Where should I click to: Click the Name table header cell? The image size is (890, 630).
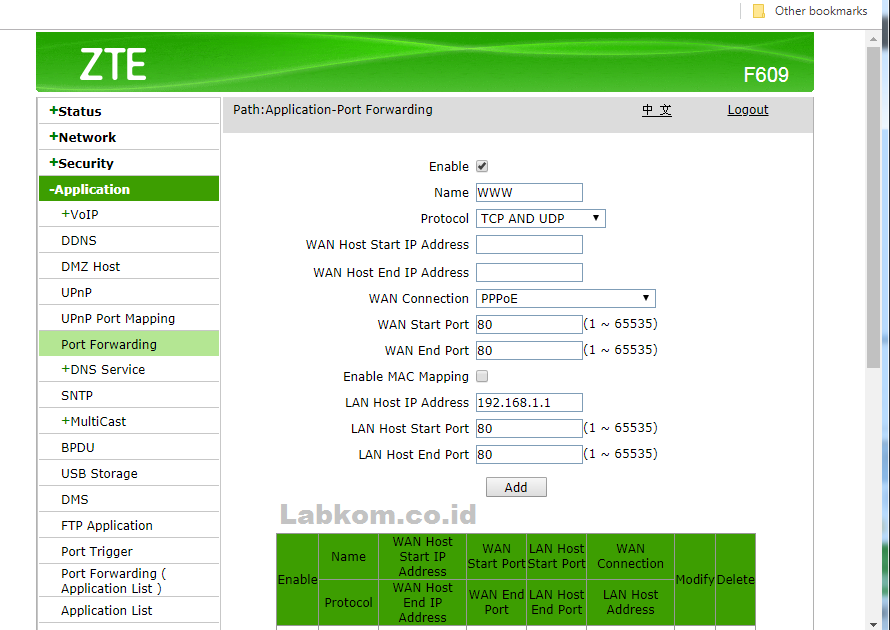[x=349, y=556]
